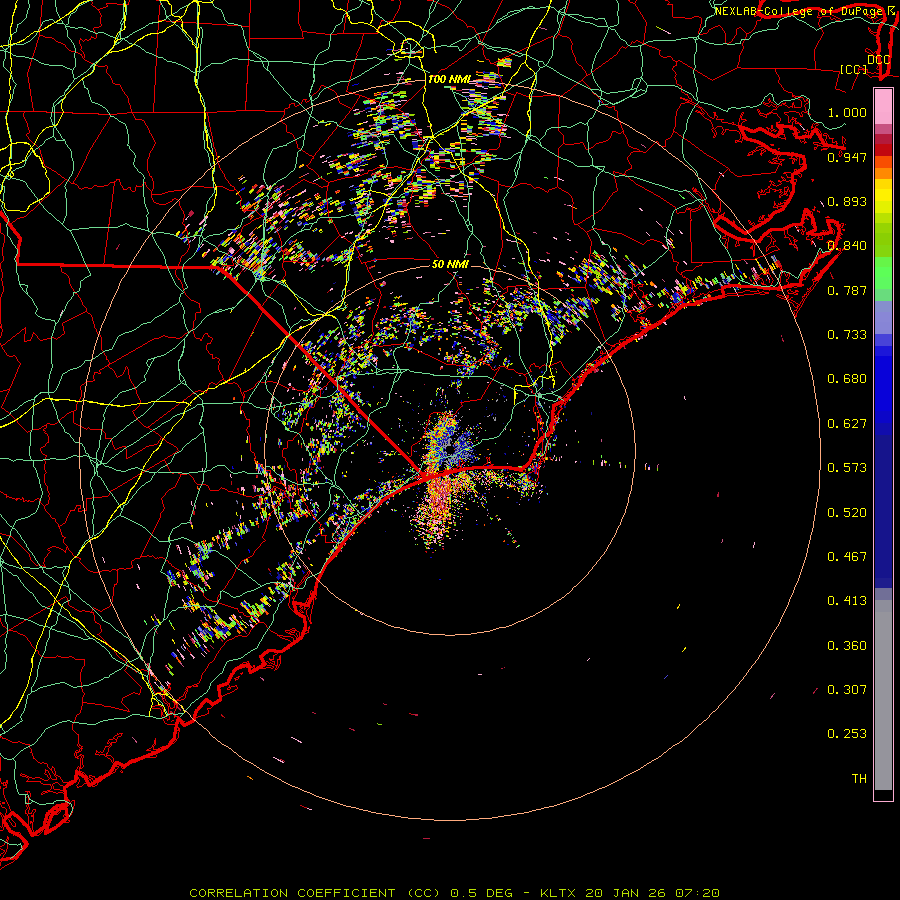The image size is (900, 900).
Task: Click the 50 NMI range ring label
Action: (x=451, y=264)
